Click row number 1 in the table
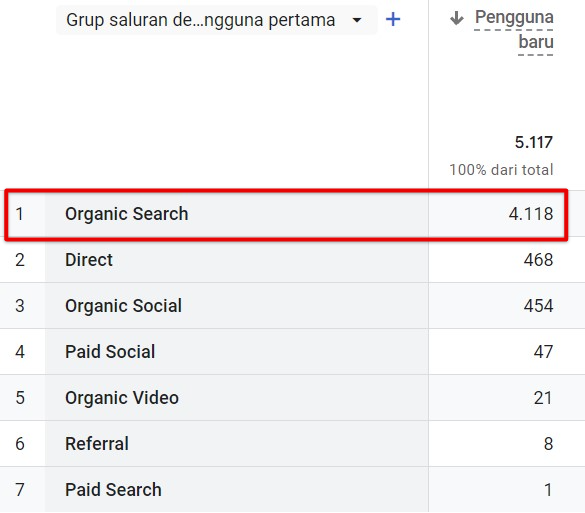585x513 pixels. pos(20,214)
